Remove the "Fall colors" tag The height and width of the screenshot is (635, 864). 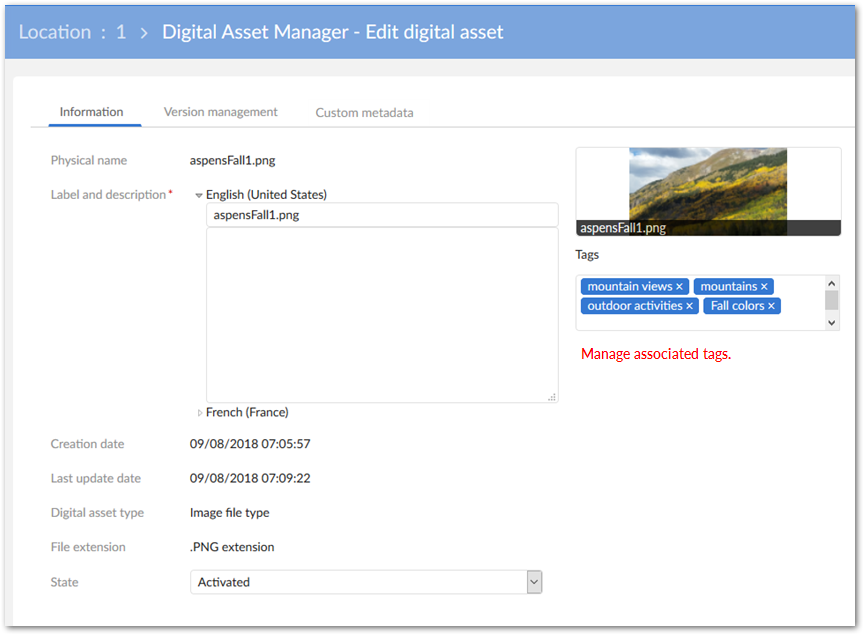click(x=772, y=305)
